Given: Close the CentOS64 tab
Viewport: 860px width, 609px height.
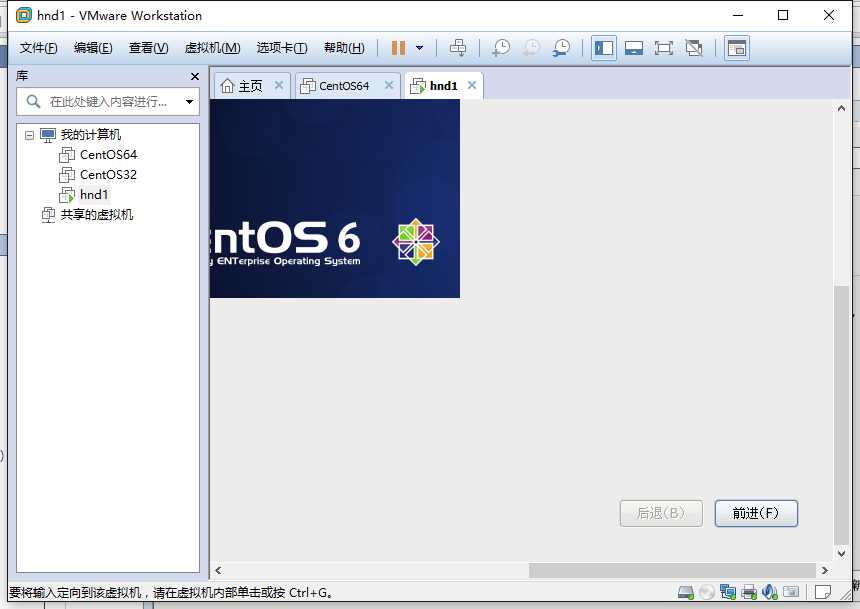Looking at the screenshot, I should [x=389, y=85].
